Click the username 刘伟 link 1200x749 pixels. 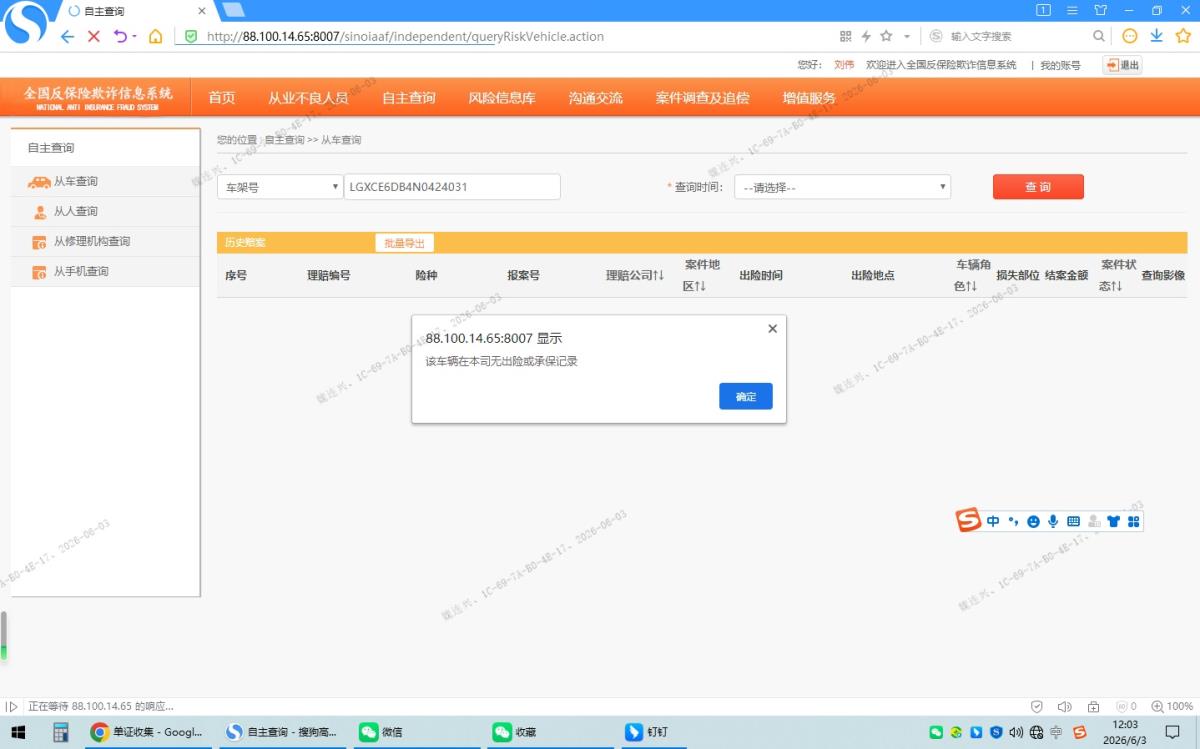(x=844, y=65)
